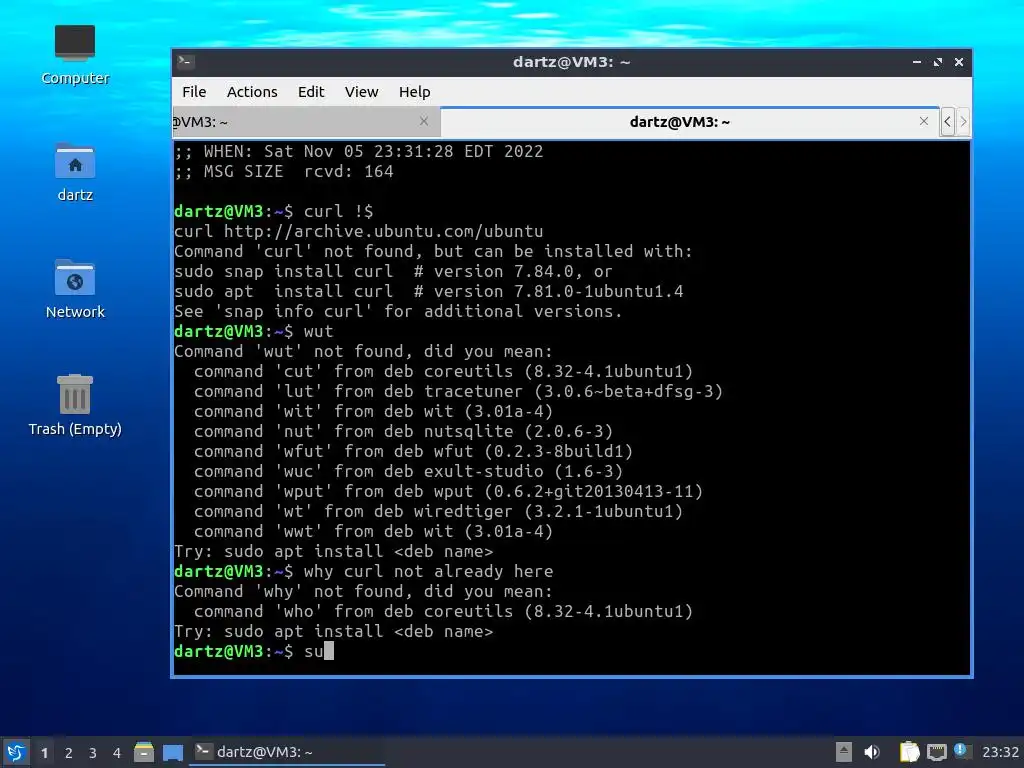Open the network connection tray icon
Image resolution: width=1024 pixels, height=768 pixels.
pyautogui.click(x=936, y=752)
